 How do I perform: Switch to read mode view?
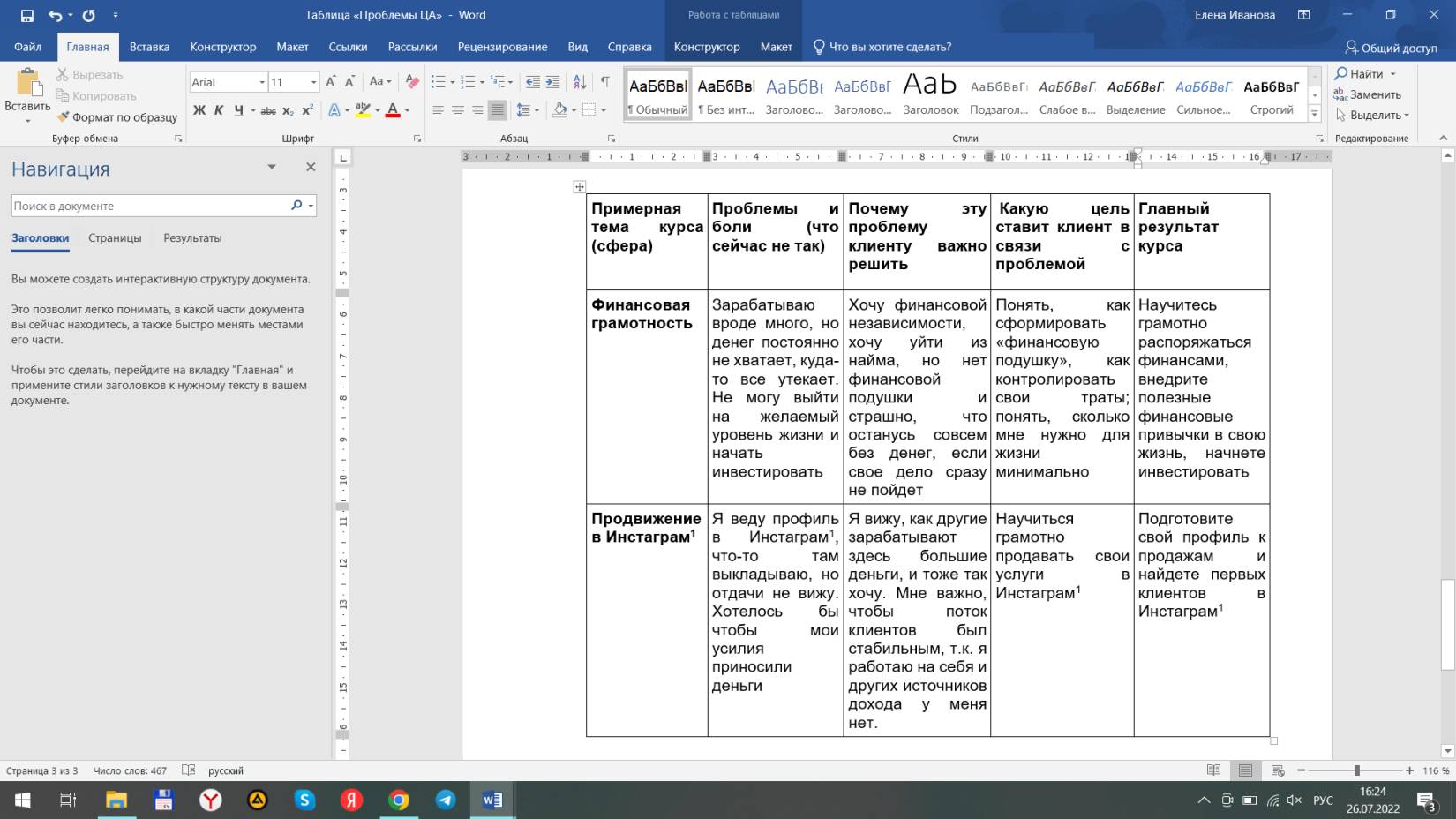point(1213,770)
